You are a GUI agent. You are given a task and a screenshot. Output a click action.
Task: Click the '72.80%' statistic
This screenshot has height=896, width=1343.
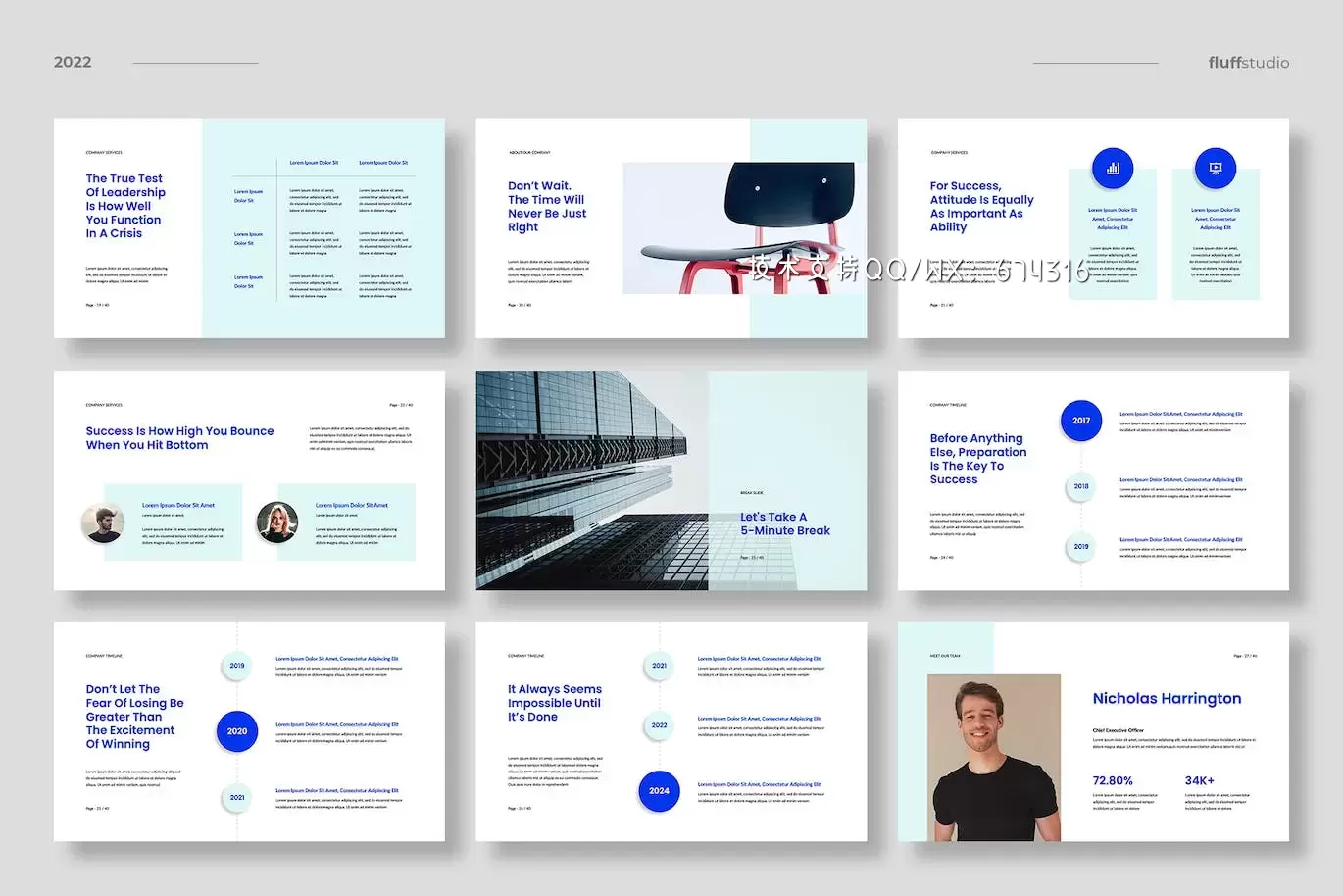point(1113,781)
